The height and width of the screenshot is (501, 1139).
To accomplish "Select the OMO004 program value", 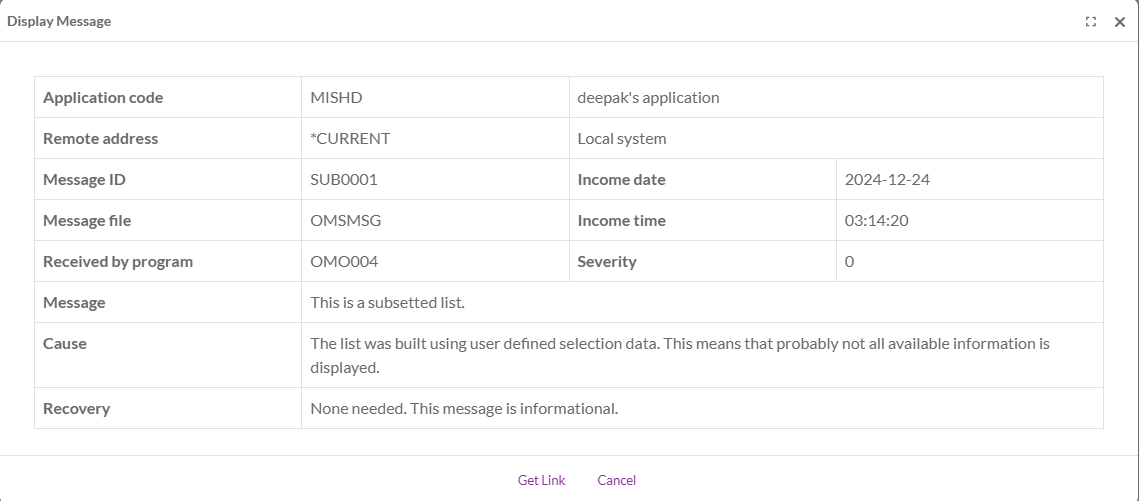I will [344, 262].
